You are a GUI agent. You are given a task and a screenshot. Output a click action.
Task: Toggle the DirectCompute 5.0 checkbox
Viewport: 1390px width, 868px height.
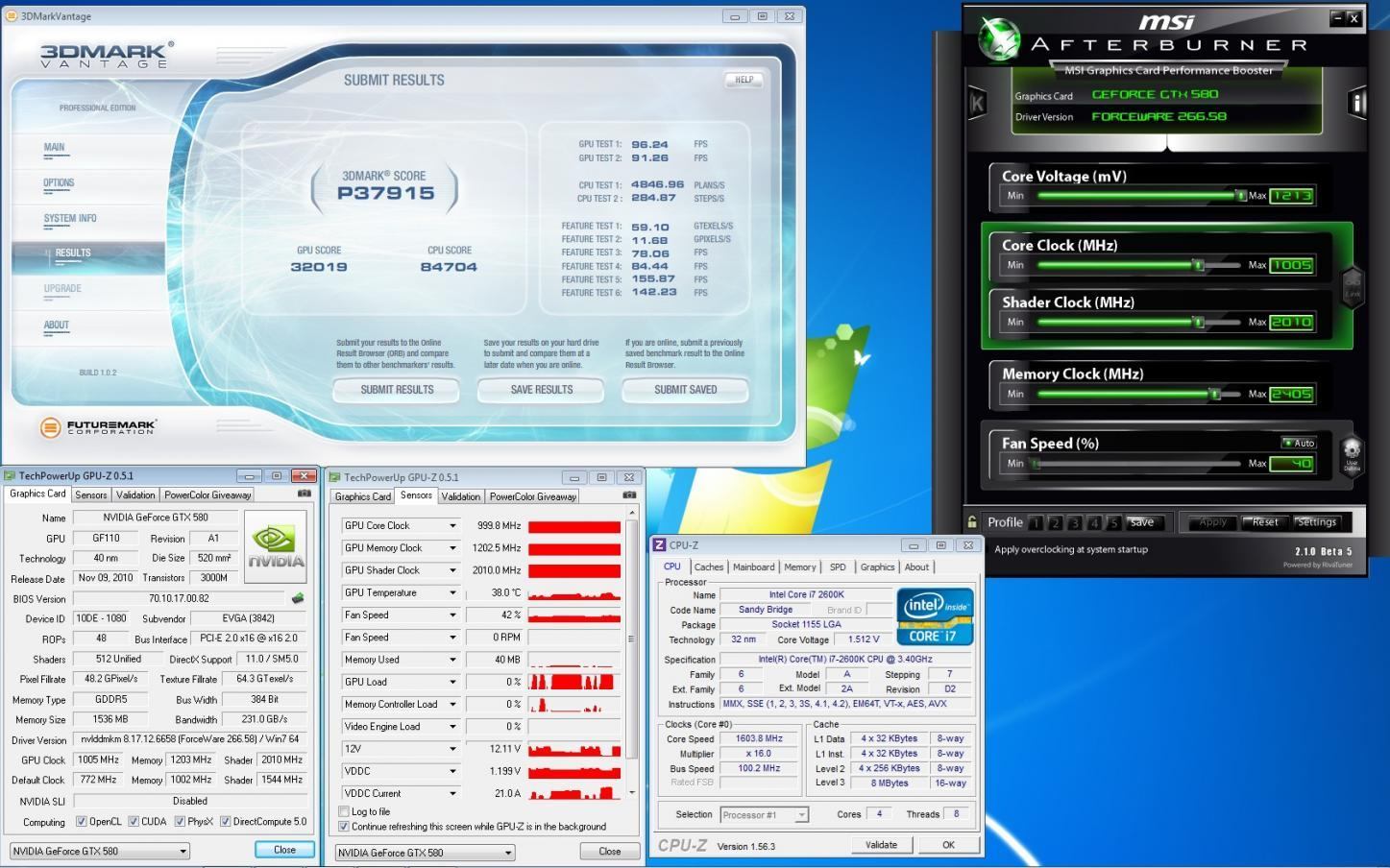225,822
